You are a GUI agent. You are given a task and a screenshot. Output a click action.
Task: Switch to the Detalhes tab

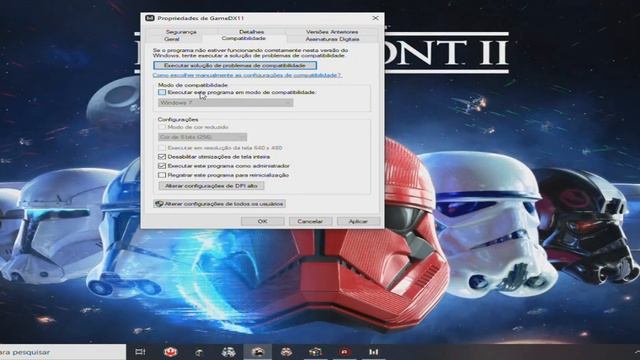[251, 31]
